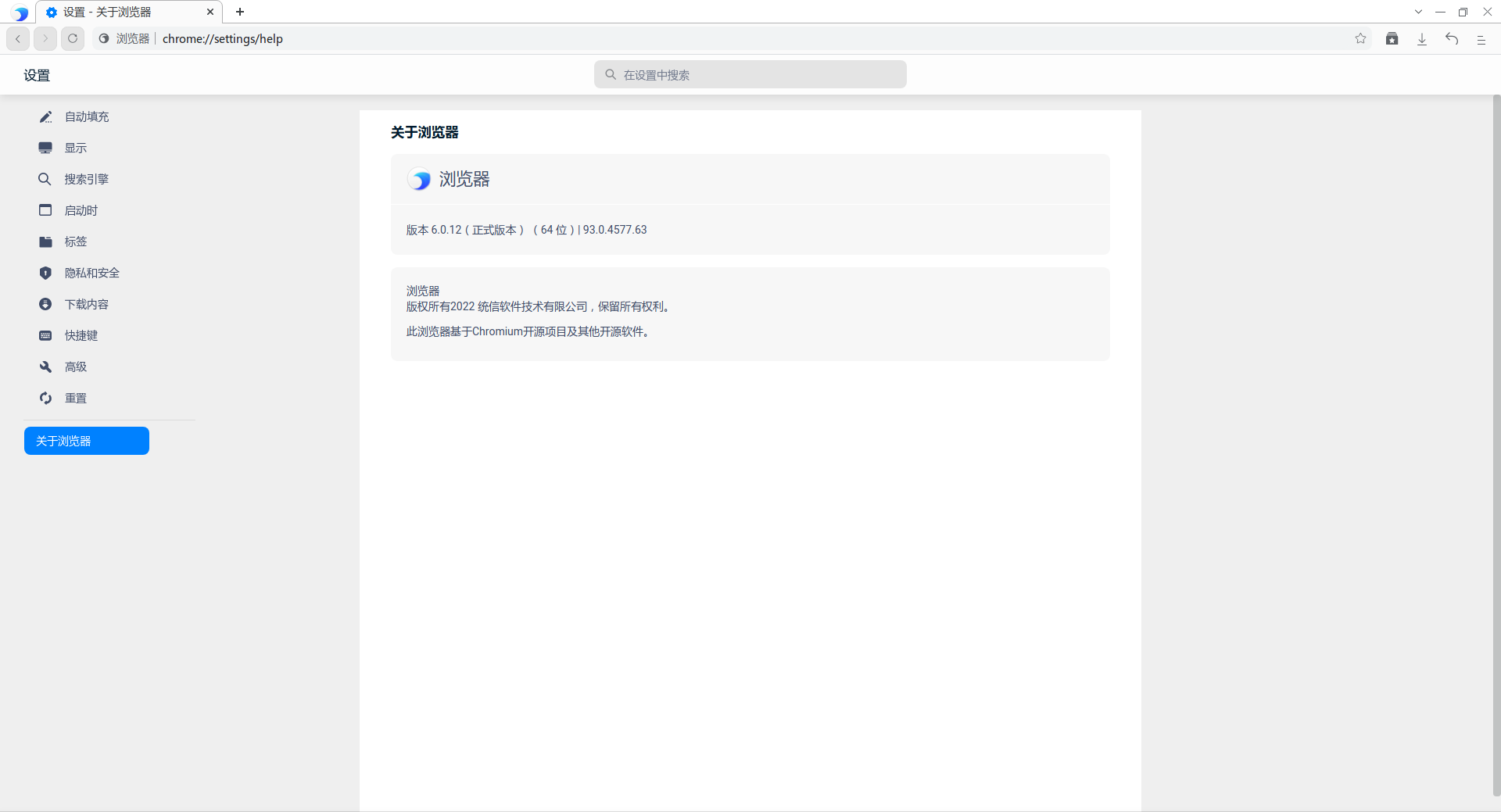Open the browser main menu icon
1501x812 pixels.
(x=1481, y=39)
